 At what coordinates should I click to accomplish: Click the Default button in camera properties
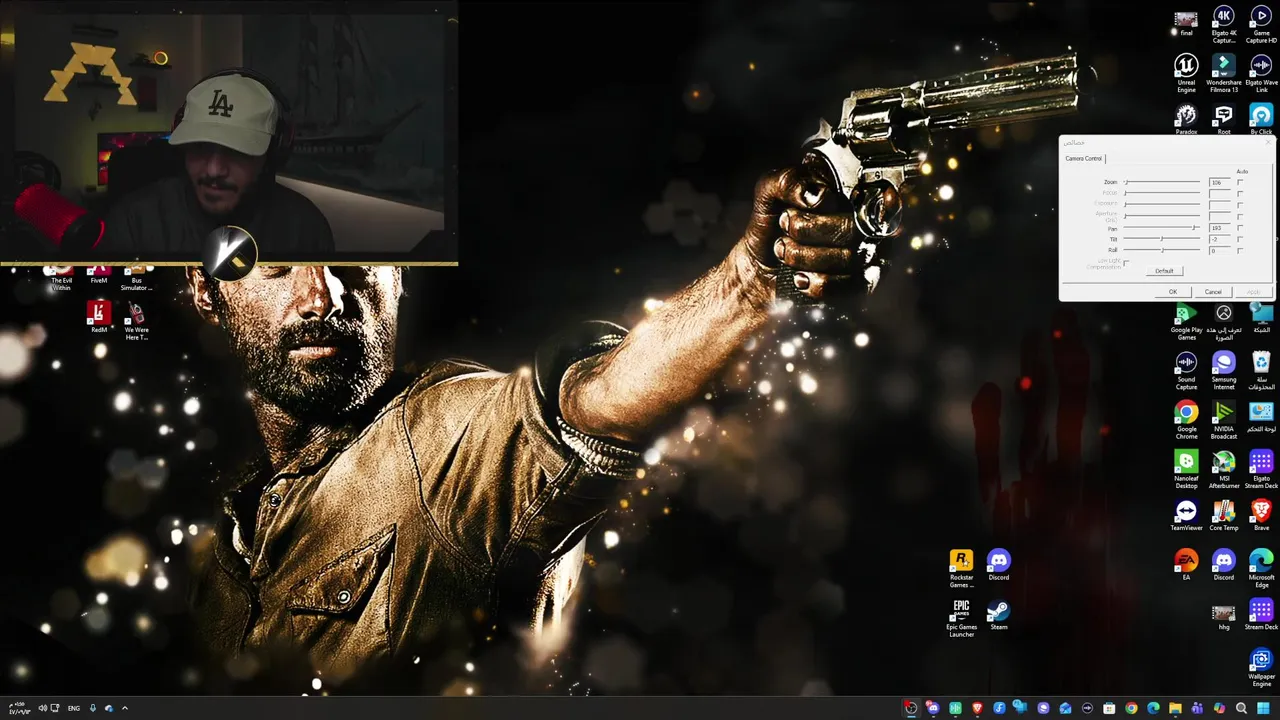point(1164,271)
